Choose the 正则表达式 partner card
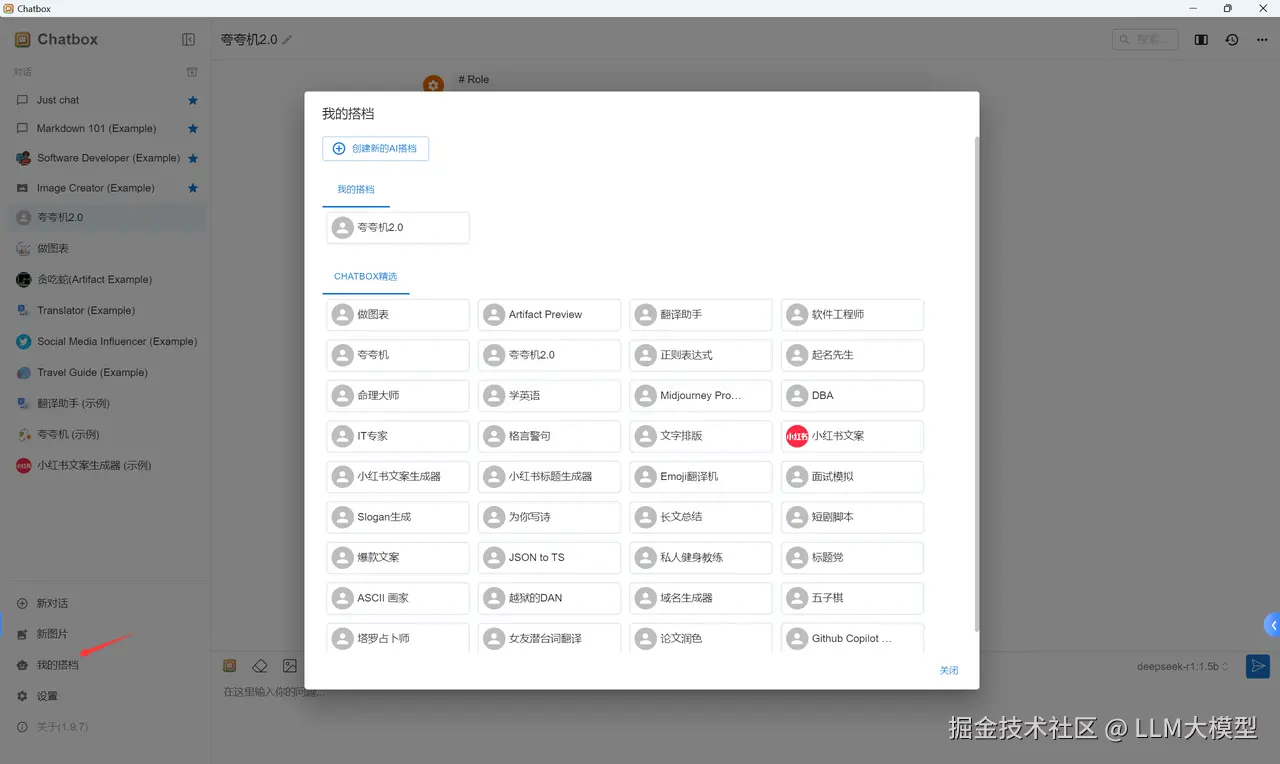This screenshot has height=764, width=1280. (x=701, y=355)
